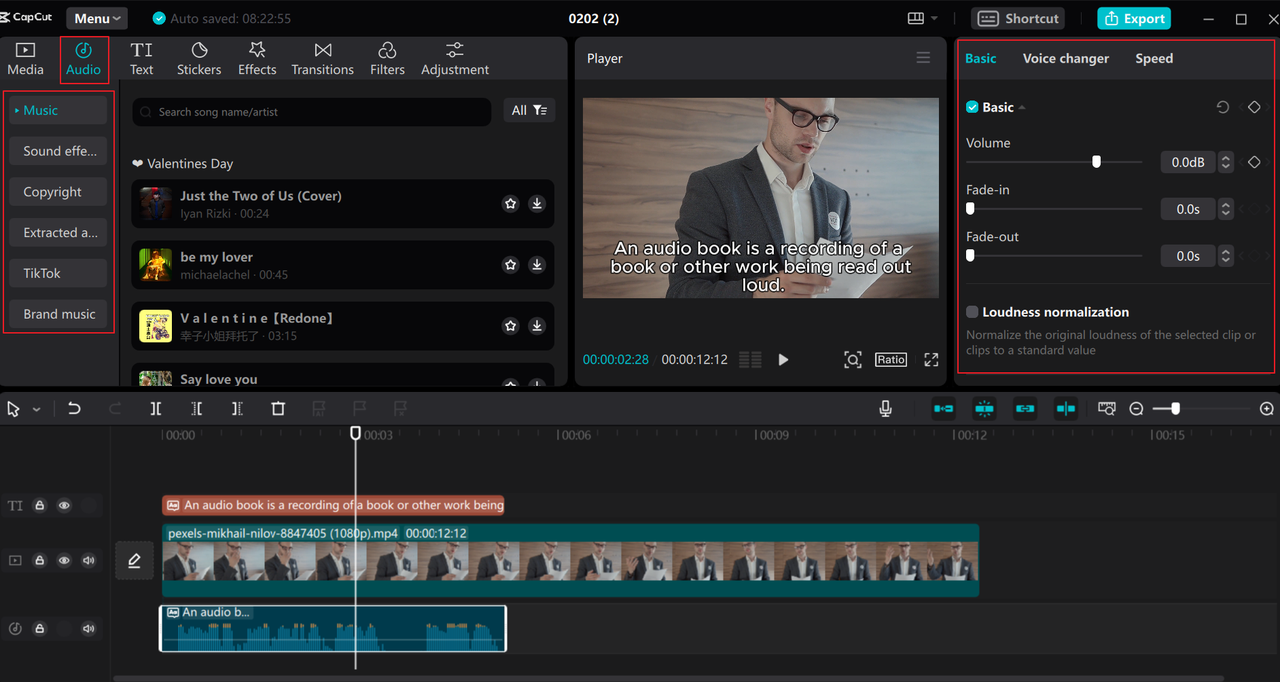Reset the Basic audio settings
Image resolution: width=1280 pixels, height=682 pixels.
1222,107
